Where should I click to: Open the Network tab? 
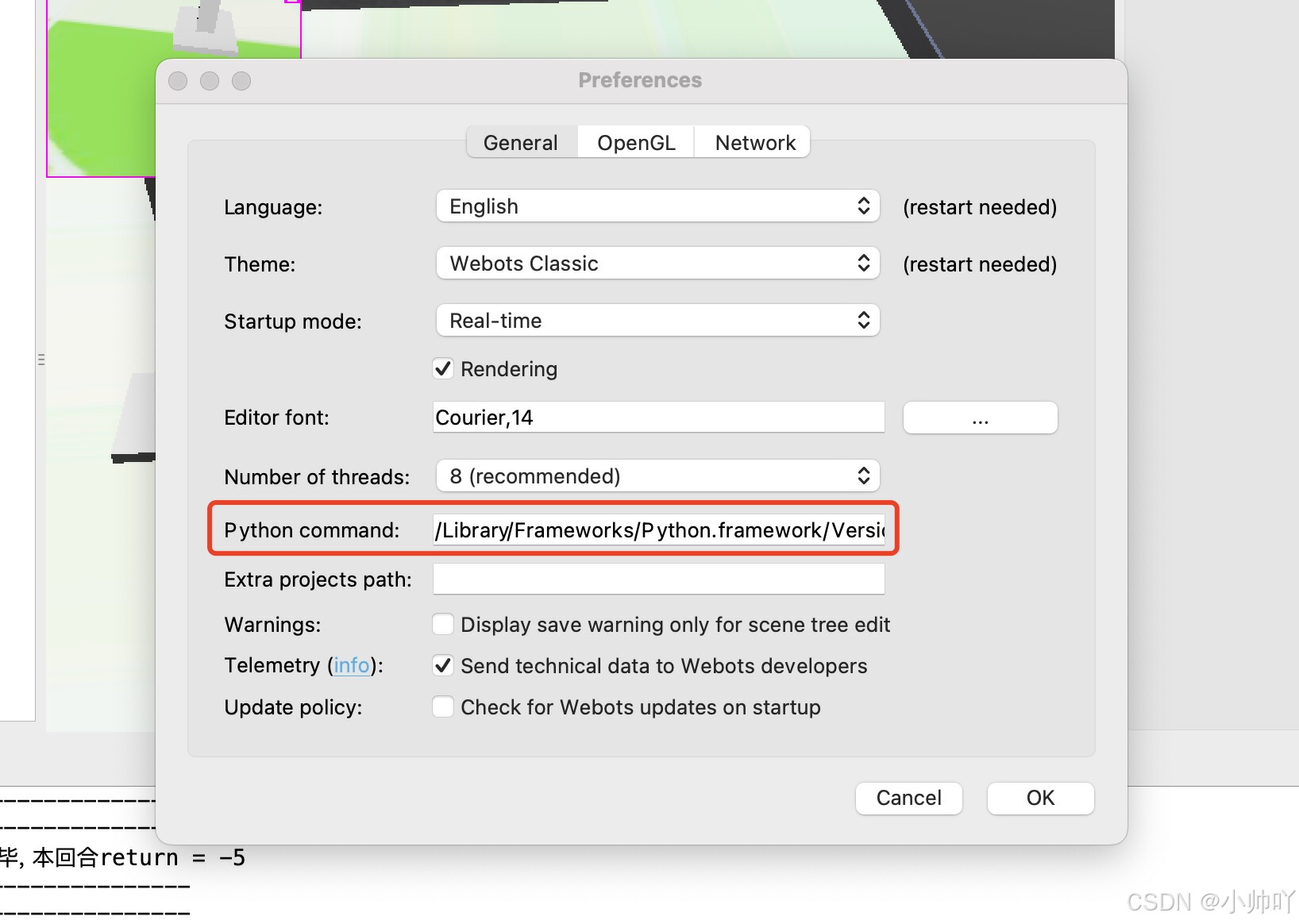point(754,142)
